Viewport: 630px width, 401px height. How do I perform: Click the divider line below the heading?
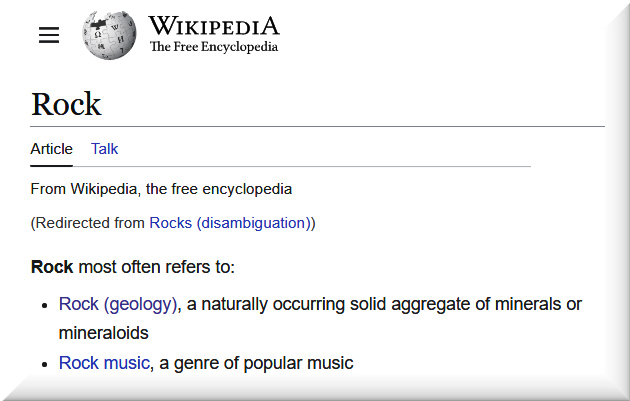coord(317,127)
